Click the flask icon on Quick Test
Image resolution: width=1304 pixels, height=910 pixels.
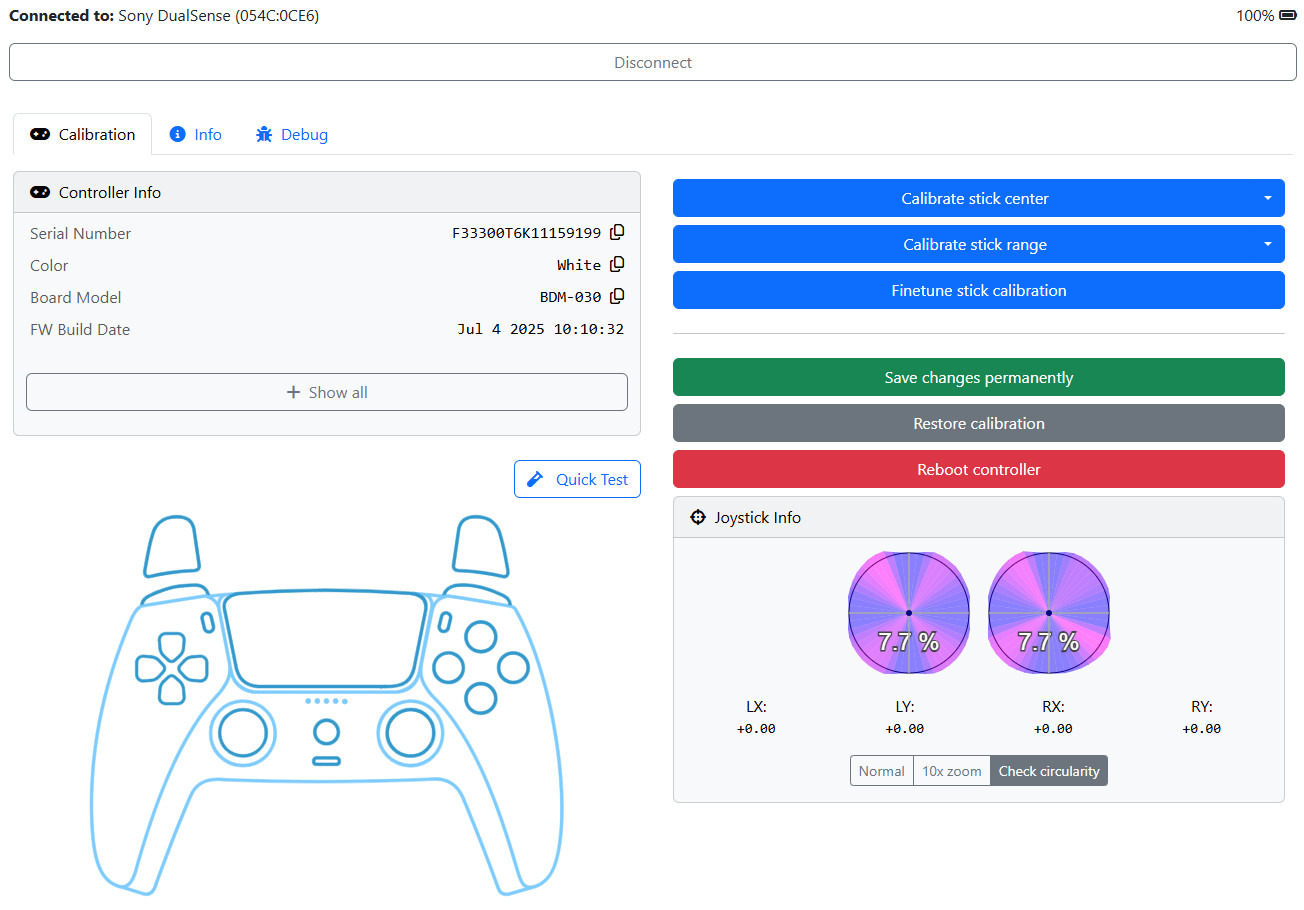click(535, 479)
